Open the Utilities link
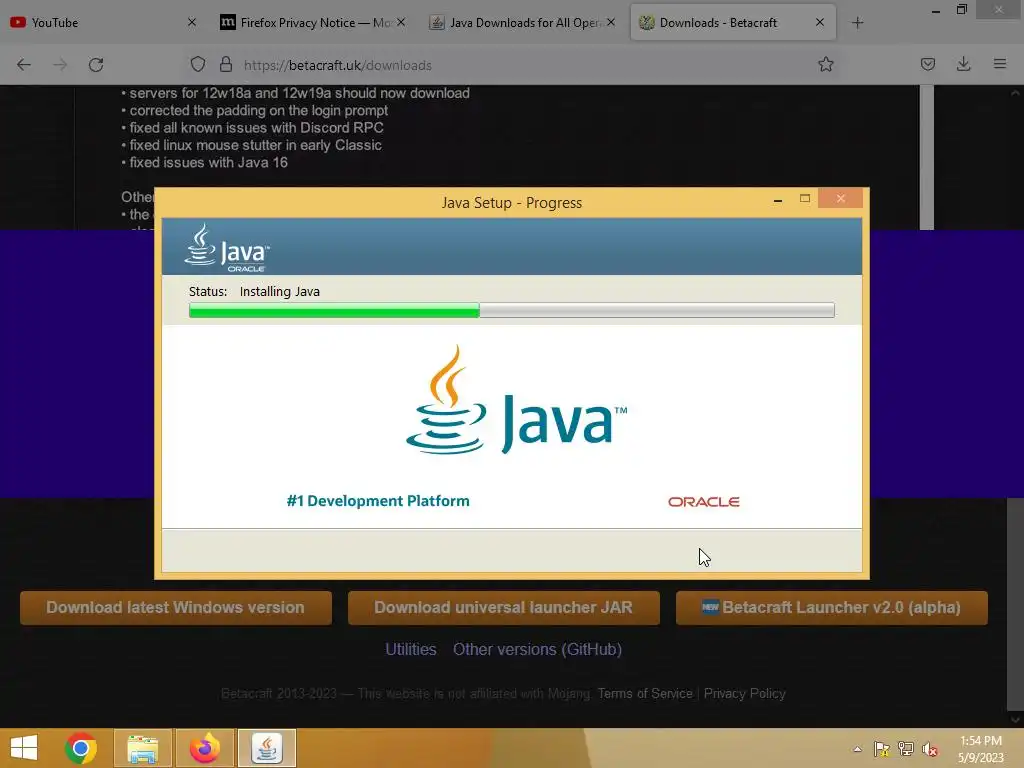 pos(411,649)
